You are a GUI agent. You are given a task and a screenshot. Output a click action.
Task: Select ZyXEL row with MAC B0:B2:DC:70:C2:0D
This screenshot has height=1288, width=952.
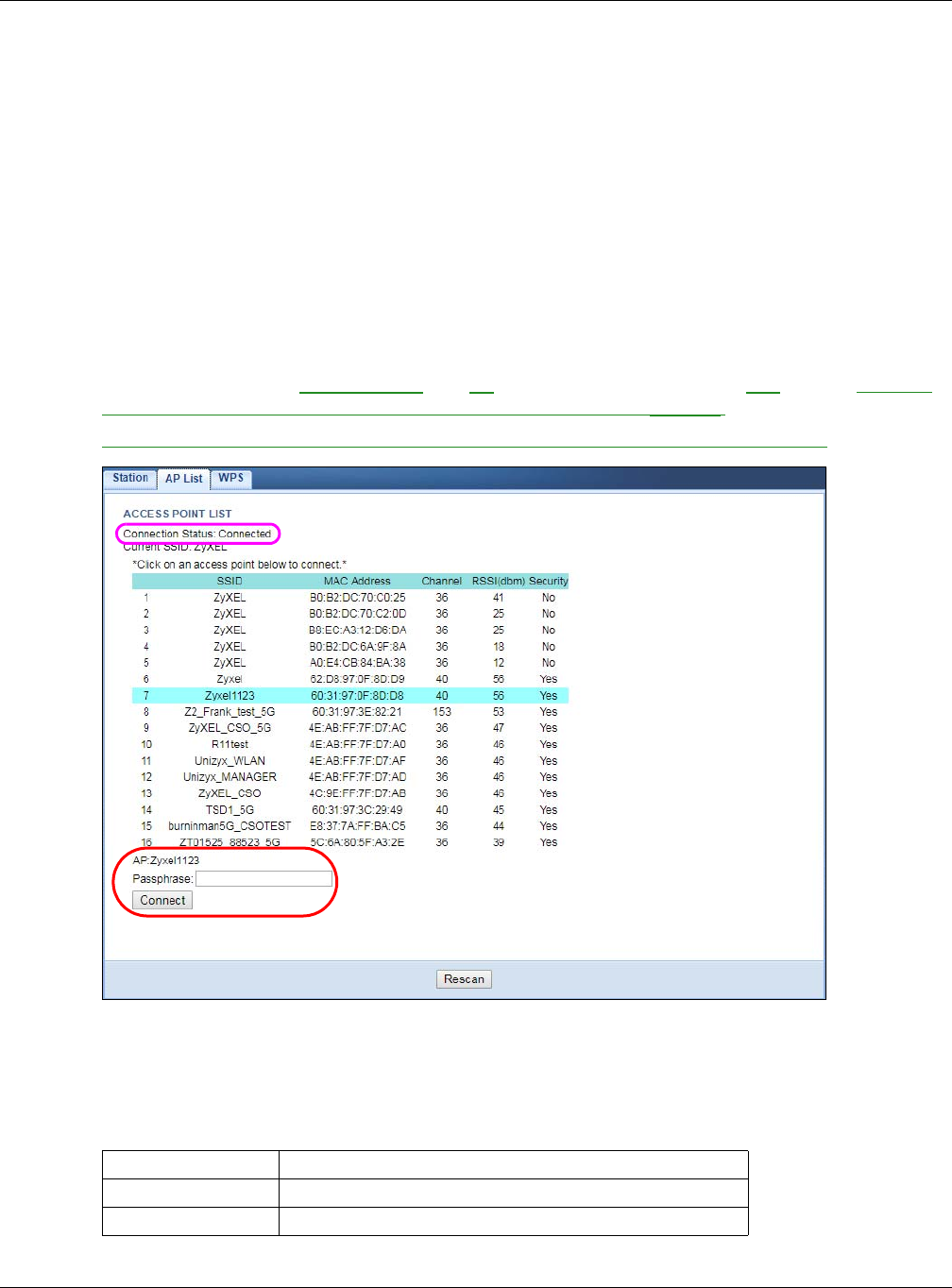350,614
